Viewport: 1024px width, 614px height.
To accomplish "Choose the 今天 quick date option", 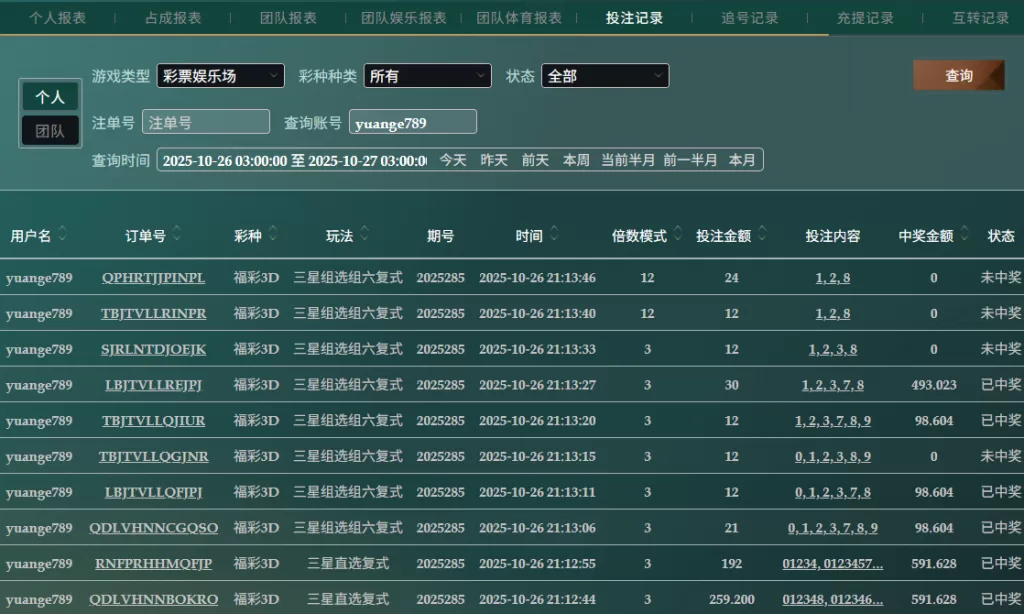I will click(x=453, y=160).
